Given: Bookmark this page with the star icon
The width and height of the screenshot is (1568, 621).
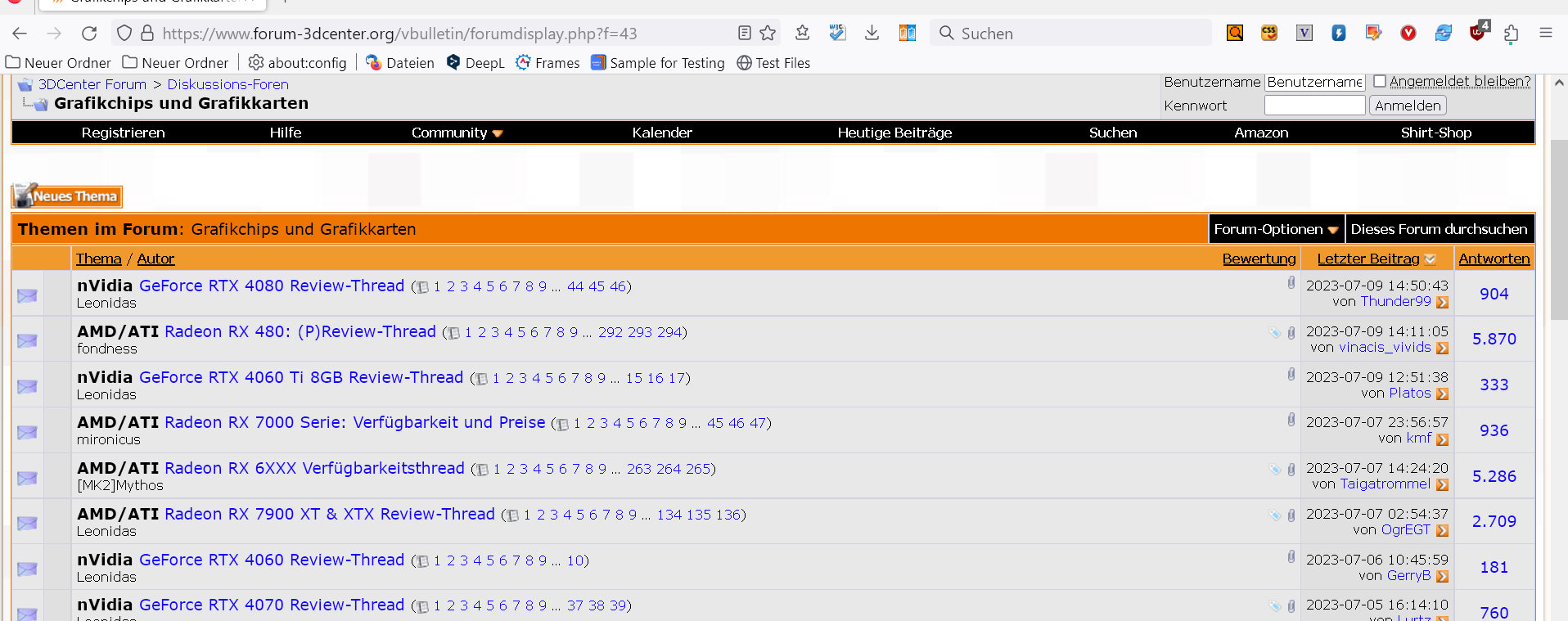Looking at the screenshot, I should click(768, 33).
